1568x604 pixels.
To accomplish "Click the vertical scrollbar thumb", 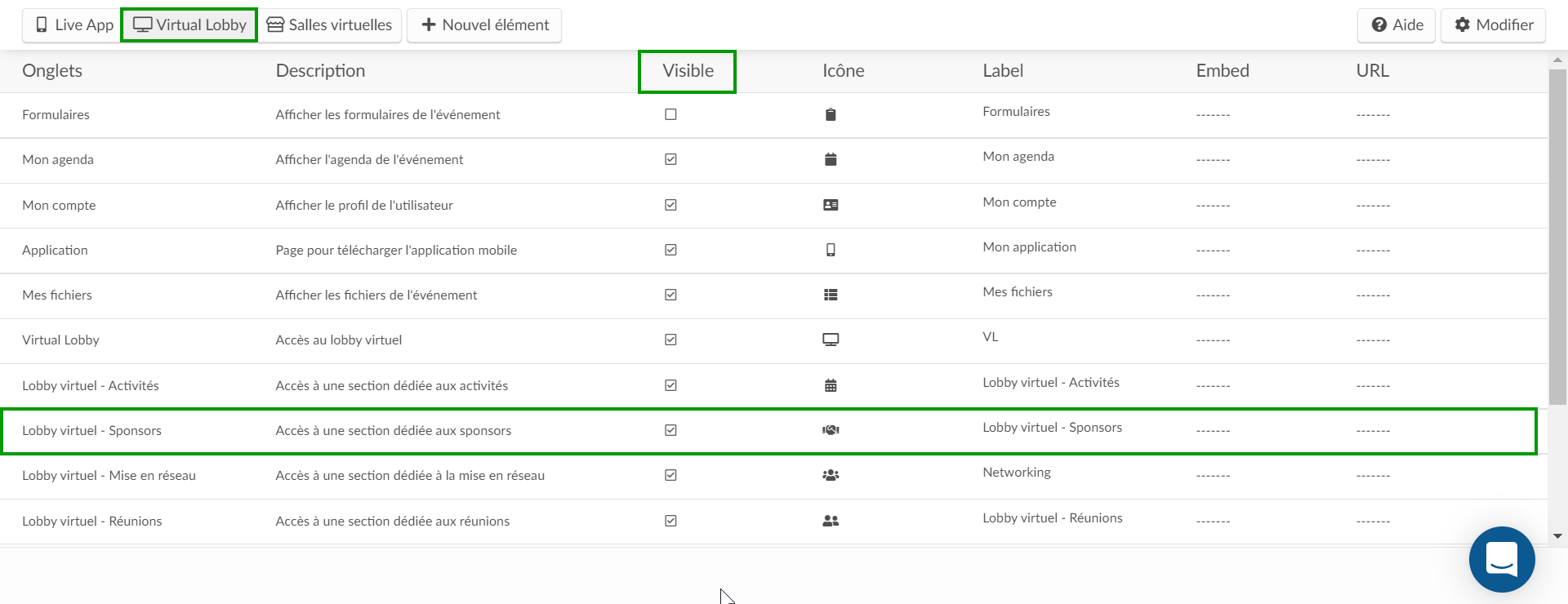I will (x=1557, y=237).
